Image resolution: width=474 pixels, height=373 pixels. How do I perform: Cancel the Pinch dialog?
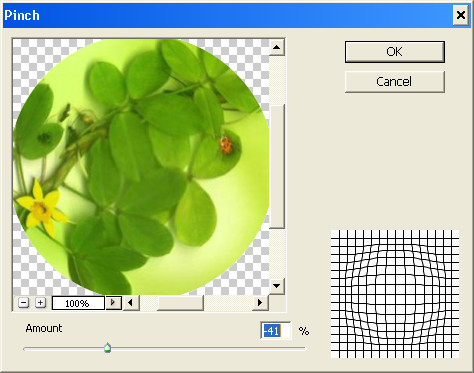pos(395,82)
